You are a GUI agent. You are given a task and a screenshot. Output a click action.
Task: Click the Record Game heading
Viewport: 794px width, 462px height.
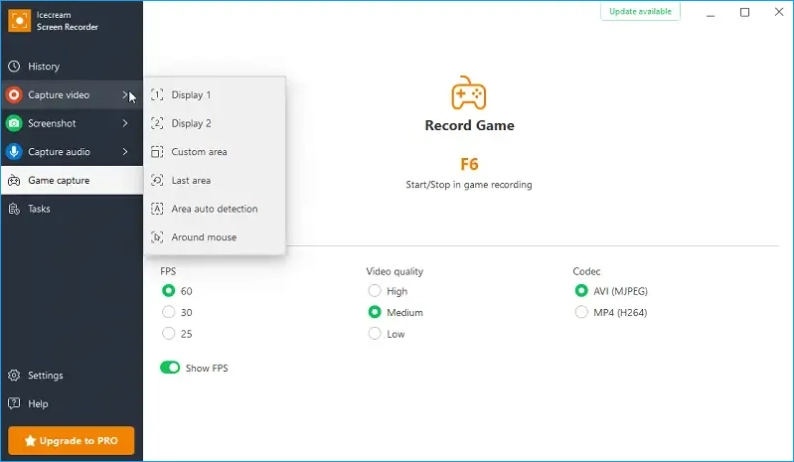click(x=469, y=125)
